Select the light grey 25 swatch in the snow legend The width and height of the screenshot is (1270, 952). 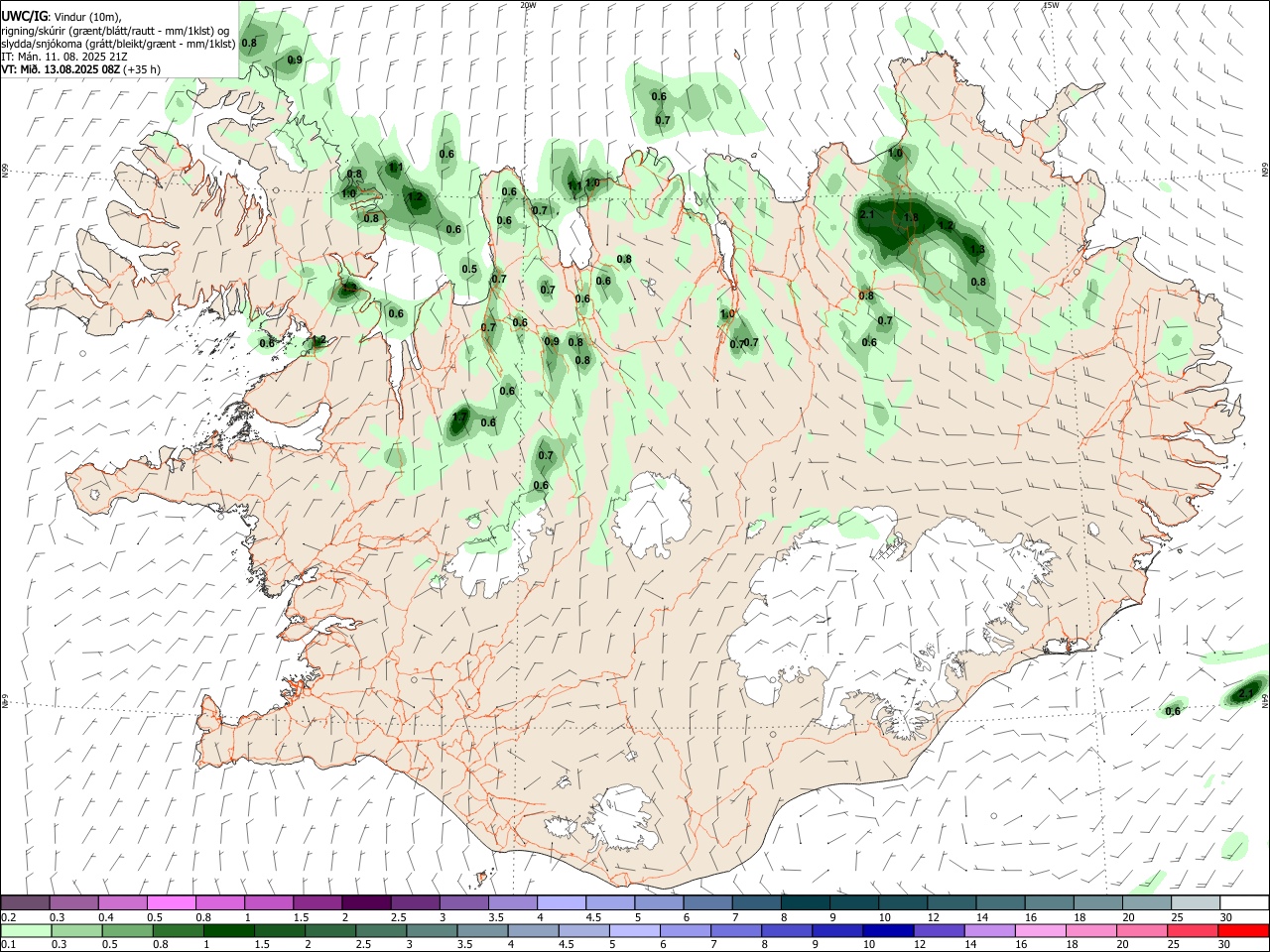1196,902
